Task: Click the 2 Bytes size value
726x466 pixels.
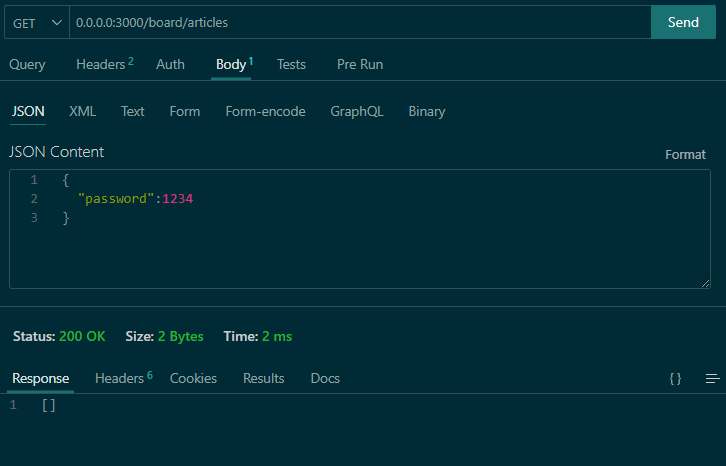Action: click(181, 336)
